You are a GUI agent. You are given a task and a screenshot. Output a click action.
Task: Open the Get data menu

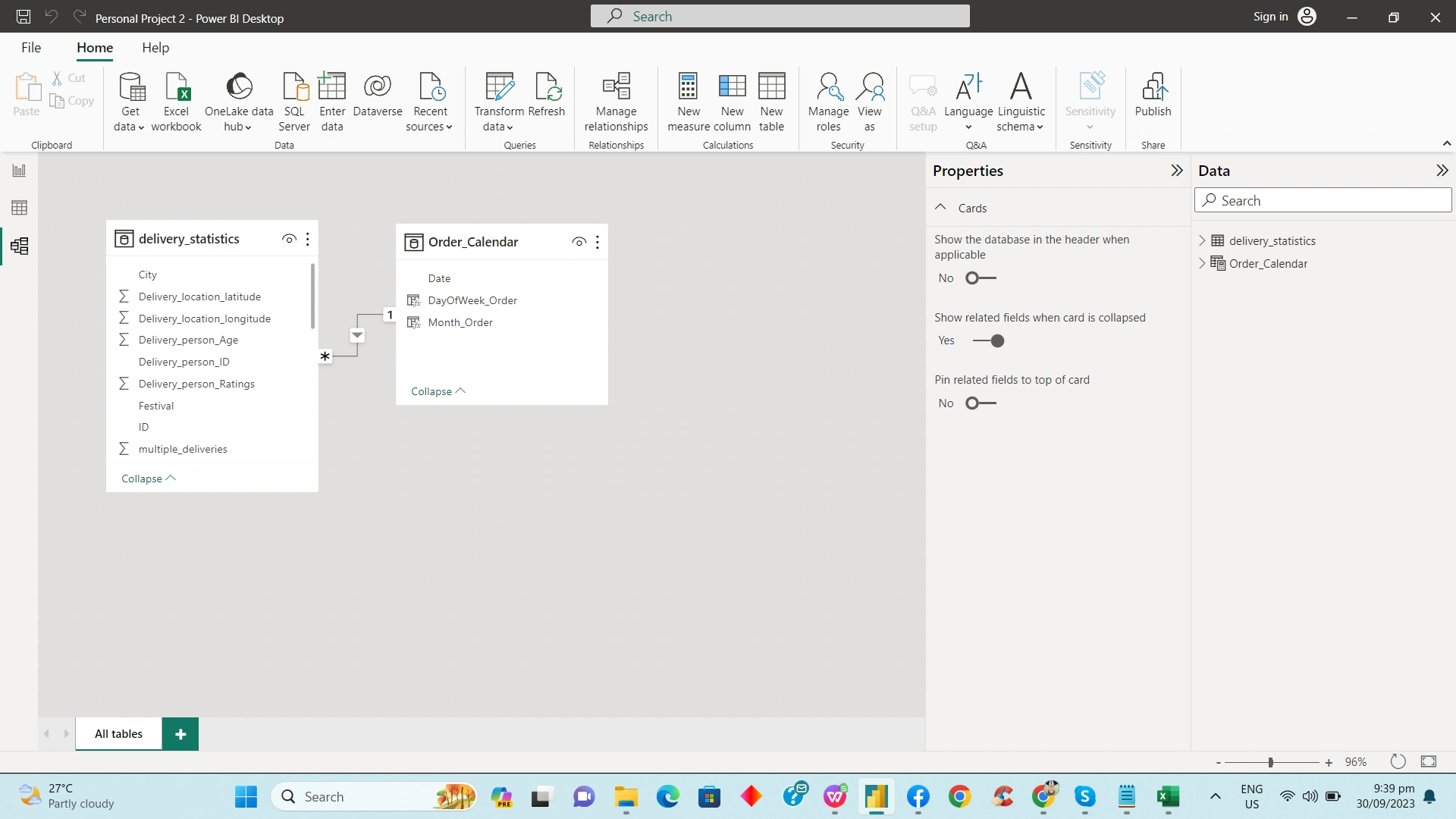coord(129,101)
